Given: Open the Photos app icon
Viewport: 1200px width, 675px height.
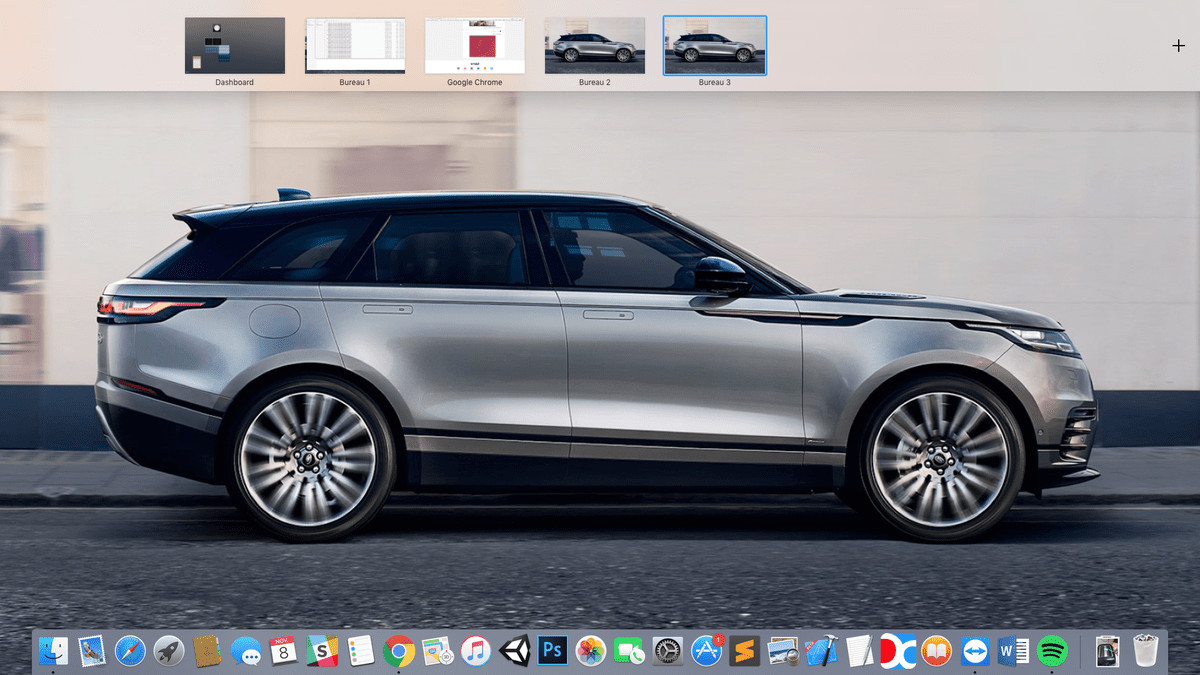Looking at the screenshot, I should tap(591, 651).
